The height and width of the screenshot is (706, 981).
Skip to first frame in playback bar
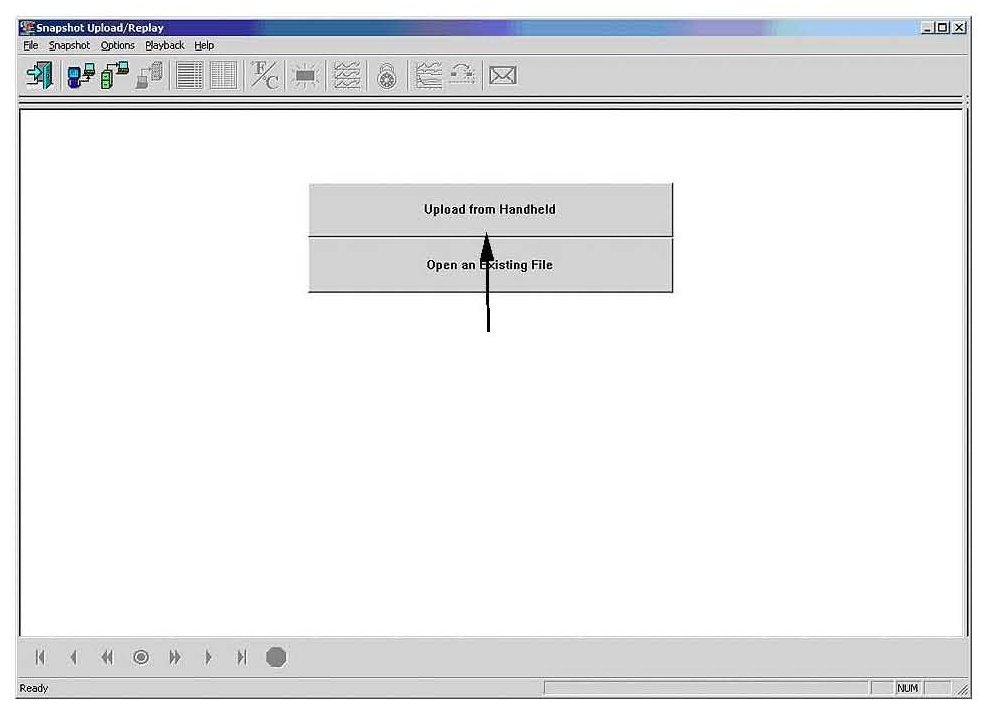40,657
